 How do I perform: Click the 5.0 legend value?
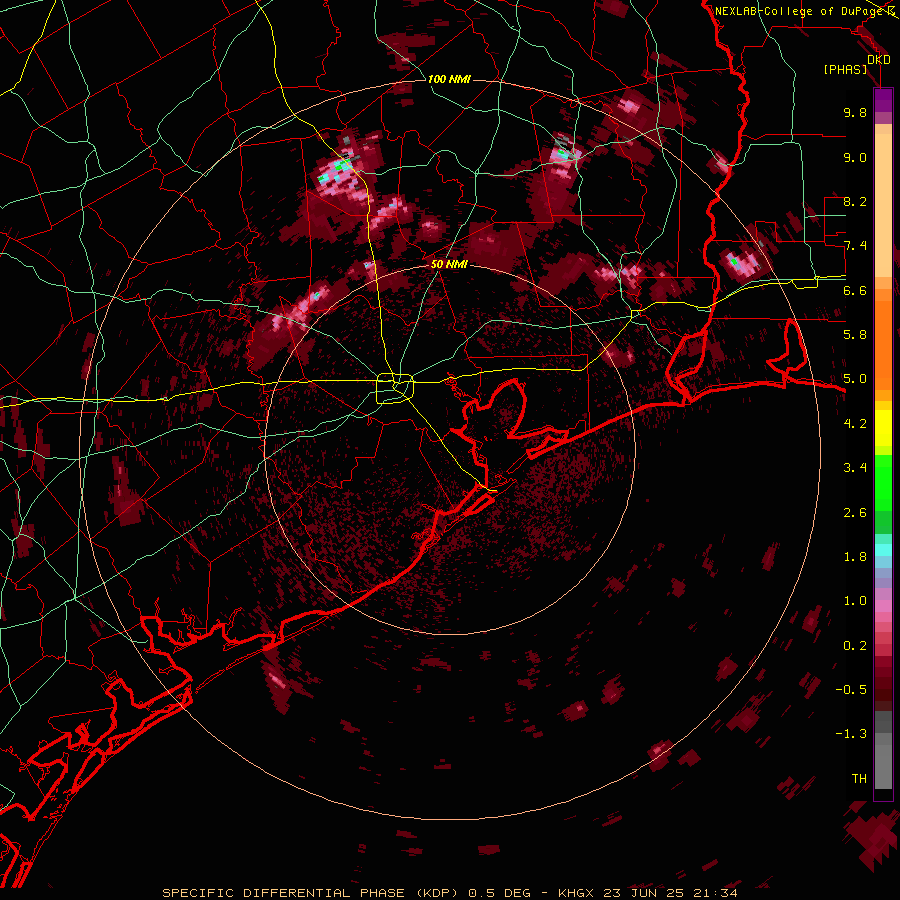[x=855, y=379]
